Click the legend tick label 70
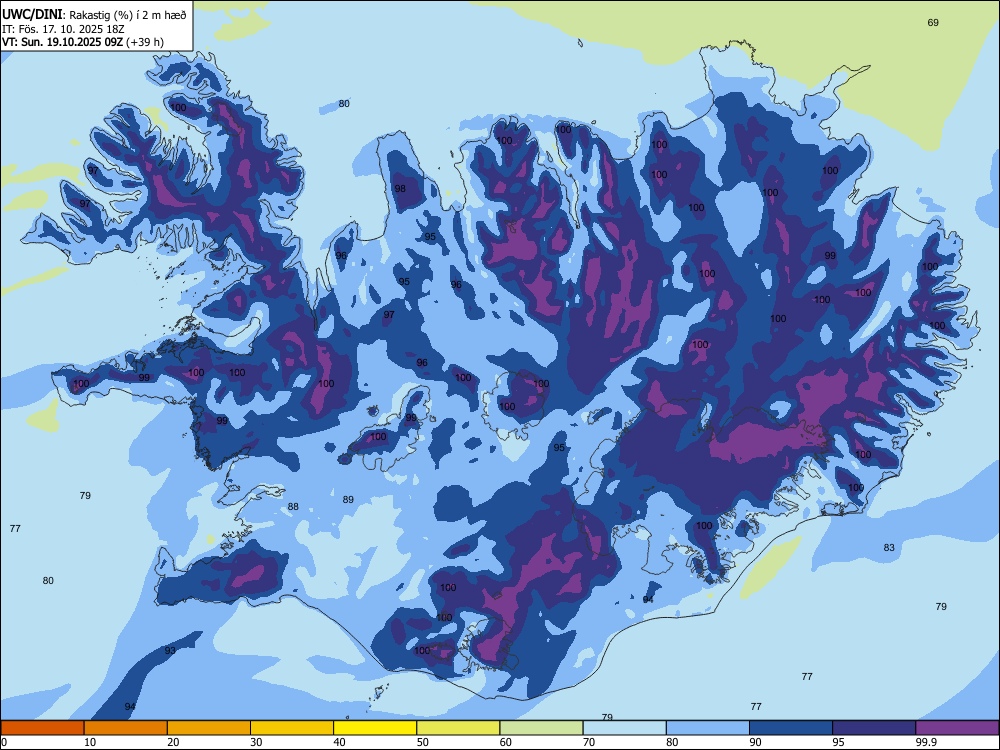This screenshot has height=750, width=1000. pyautogui.click(x=589, y=742)
